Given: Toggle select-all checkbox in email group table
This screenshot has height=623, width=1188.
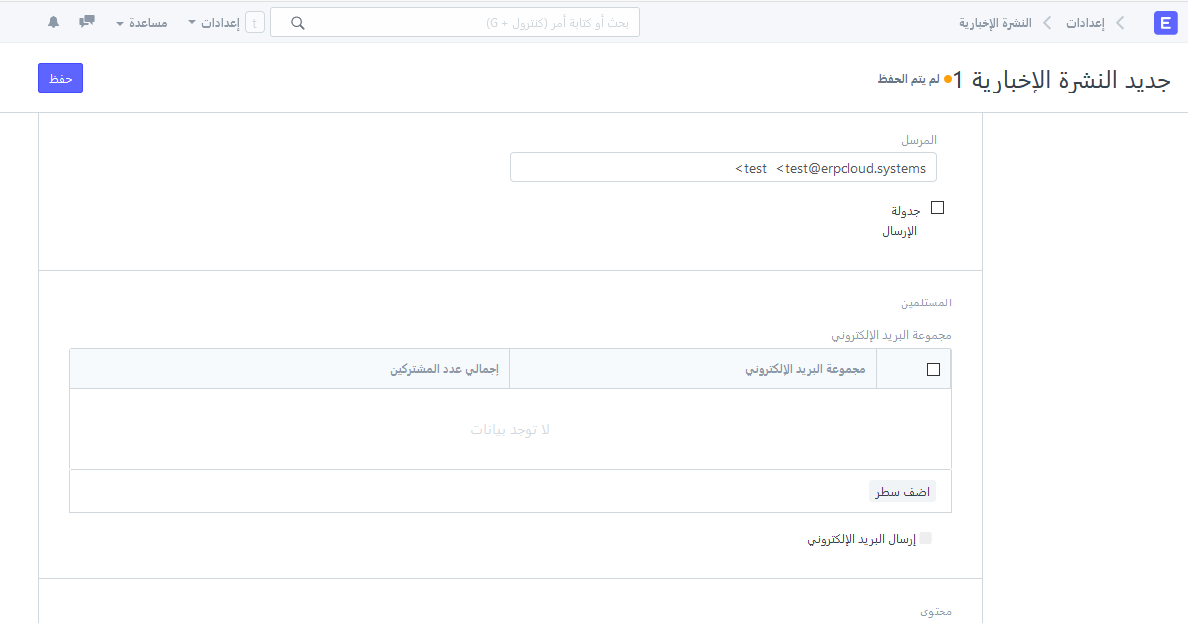Looking at the screenshot, I should point(933,369).
